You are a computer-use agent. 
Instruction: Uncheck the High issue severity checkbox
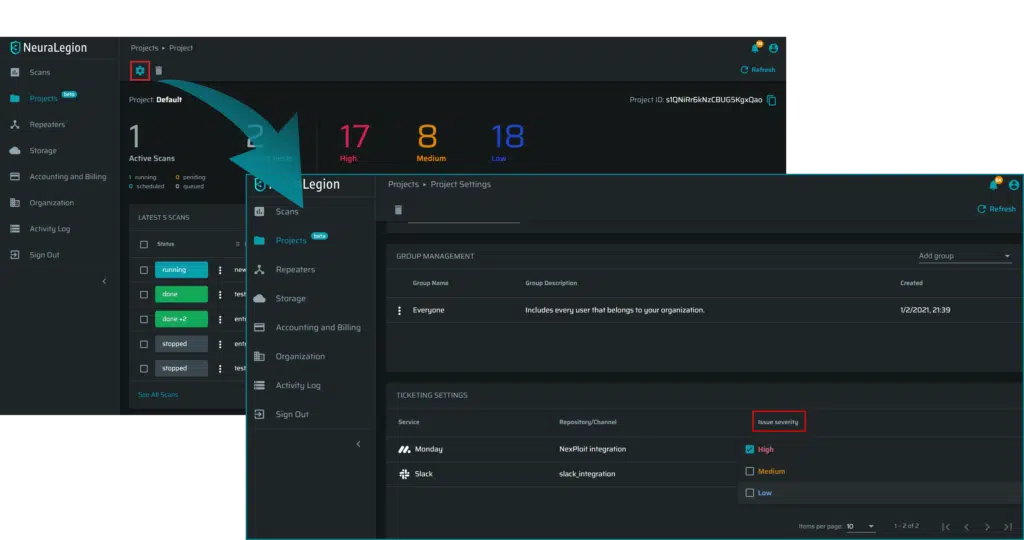pos(750,449)
